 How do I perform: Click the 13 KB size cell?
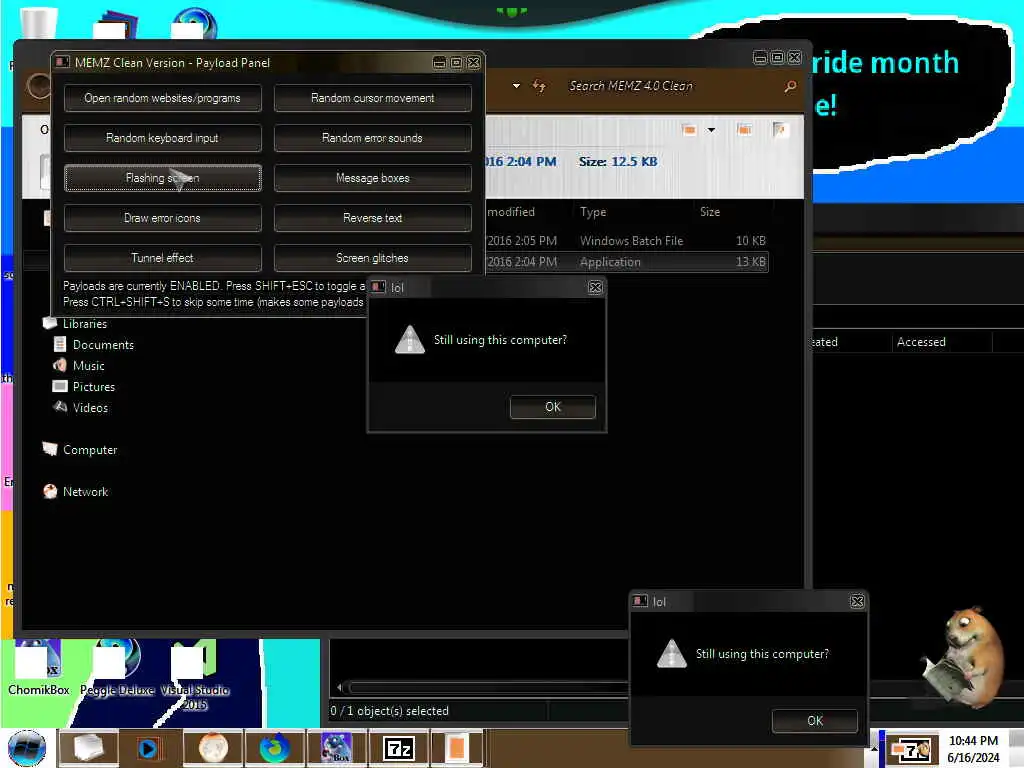click(750, 262)
